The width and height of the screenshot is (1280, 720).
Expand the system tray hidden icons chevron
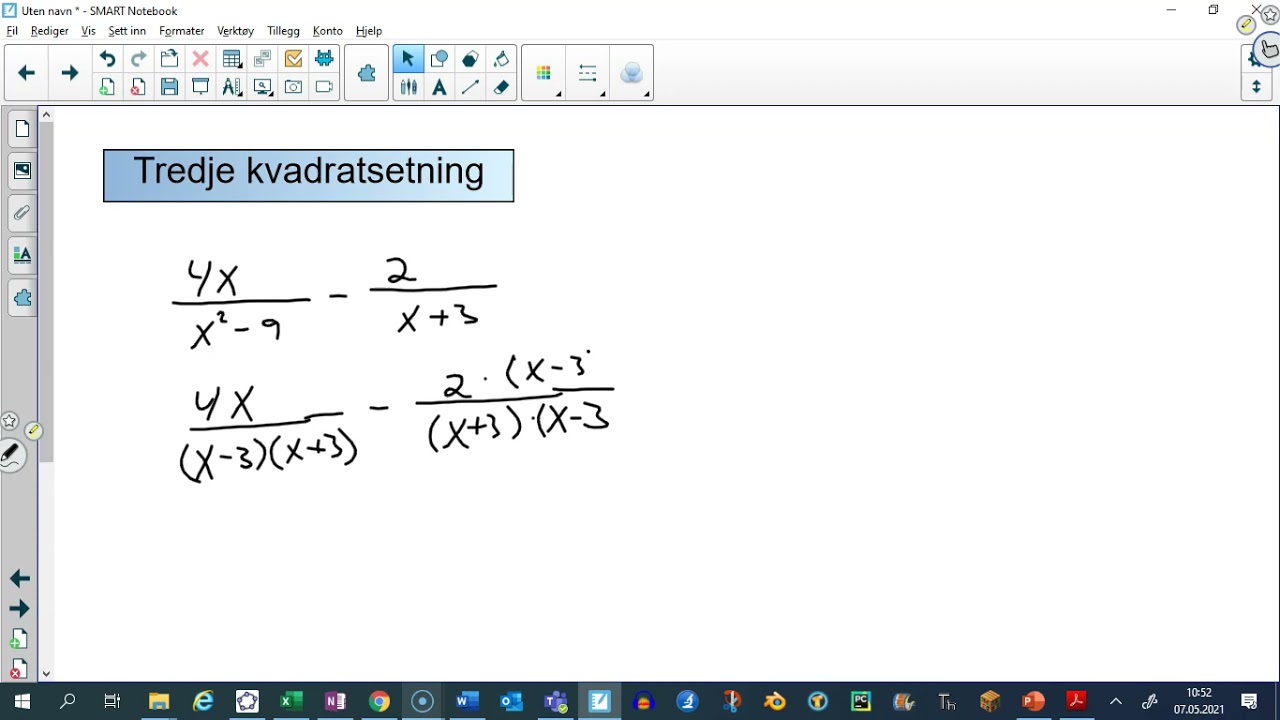pyautogui.click(x=1116, y=701)
